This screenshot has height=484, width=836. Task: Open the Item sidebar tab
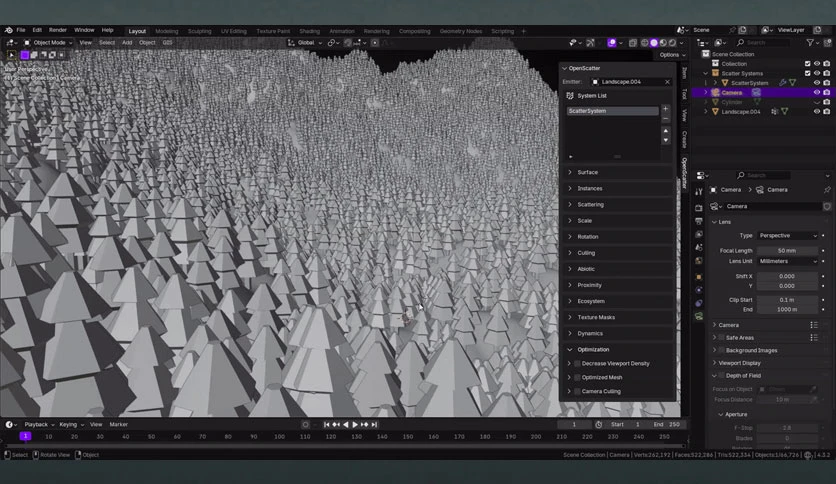684,73
